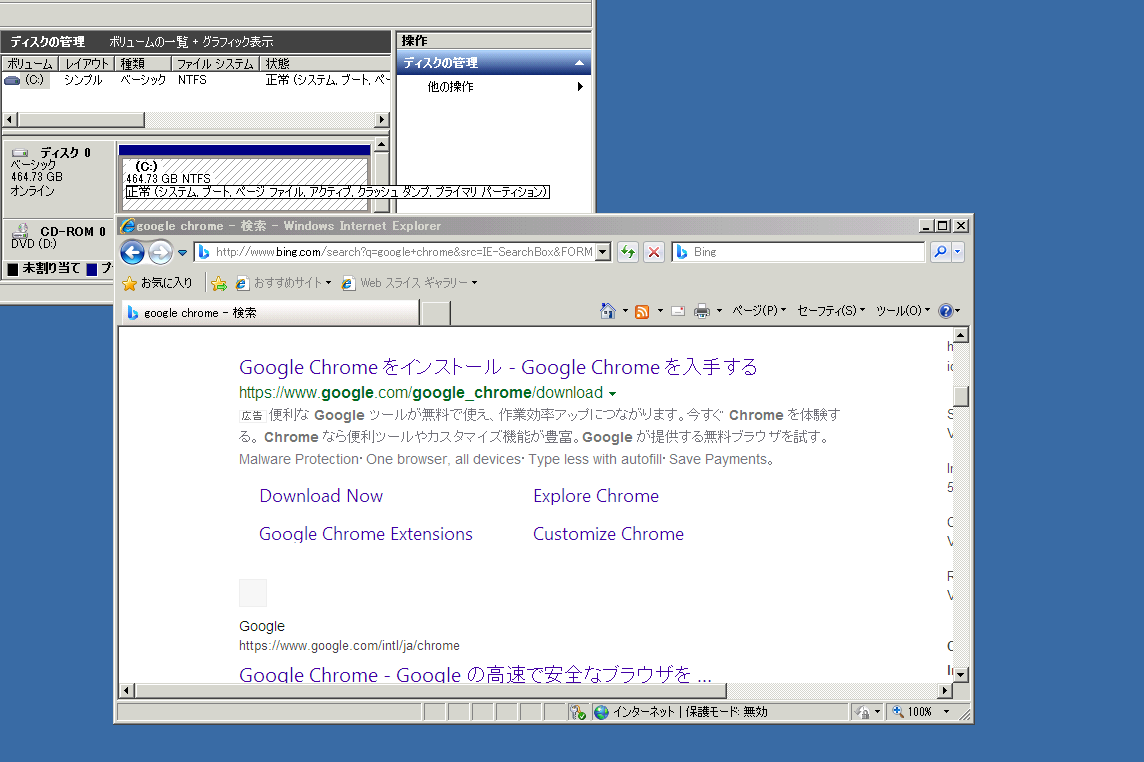Viewport: 1144px width, 762px height.
Task: Click the globe Internet zone status icon
Action: pos(601,712)
